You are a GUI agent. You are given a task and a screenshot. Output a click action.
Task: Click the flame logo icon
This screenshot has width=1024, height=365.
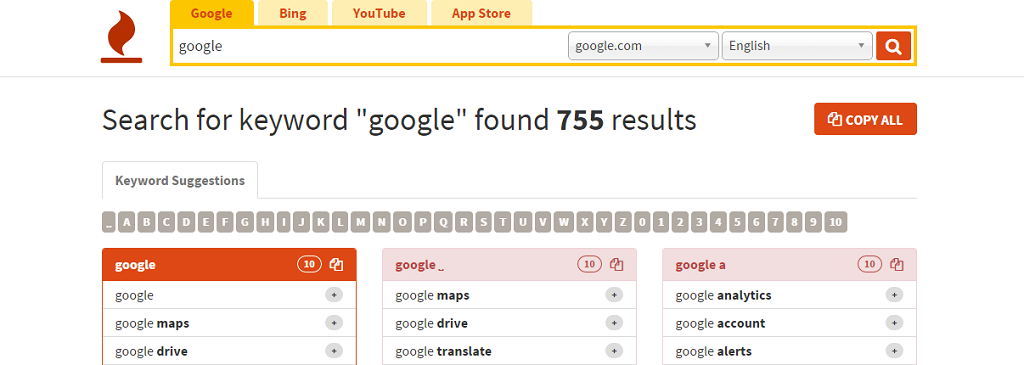click(121, 39)
